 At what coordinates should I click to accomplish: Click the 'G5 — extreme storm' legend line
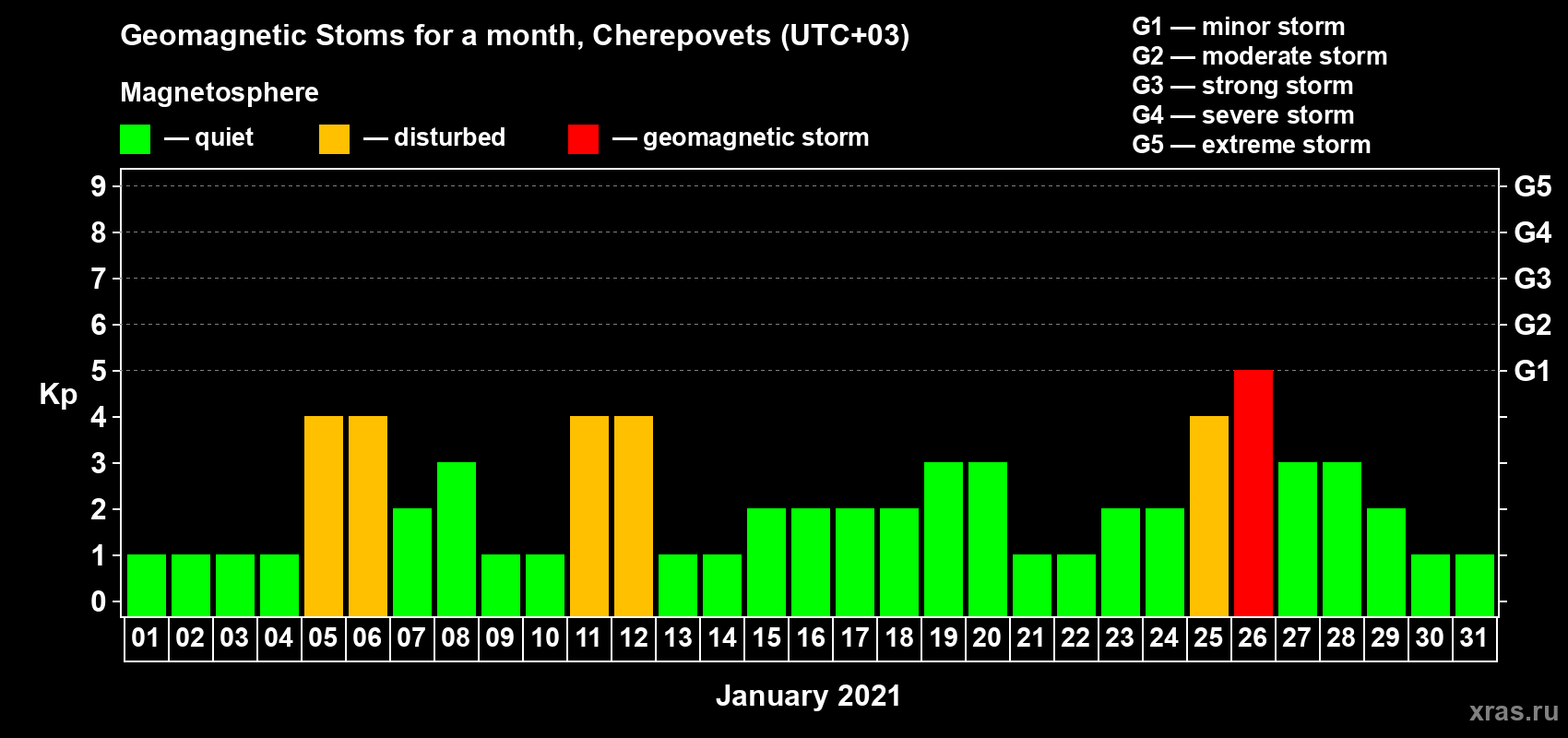(x=1252, y=145)
